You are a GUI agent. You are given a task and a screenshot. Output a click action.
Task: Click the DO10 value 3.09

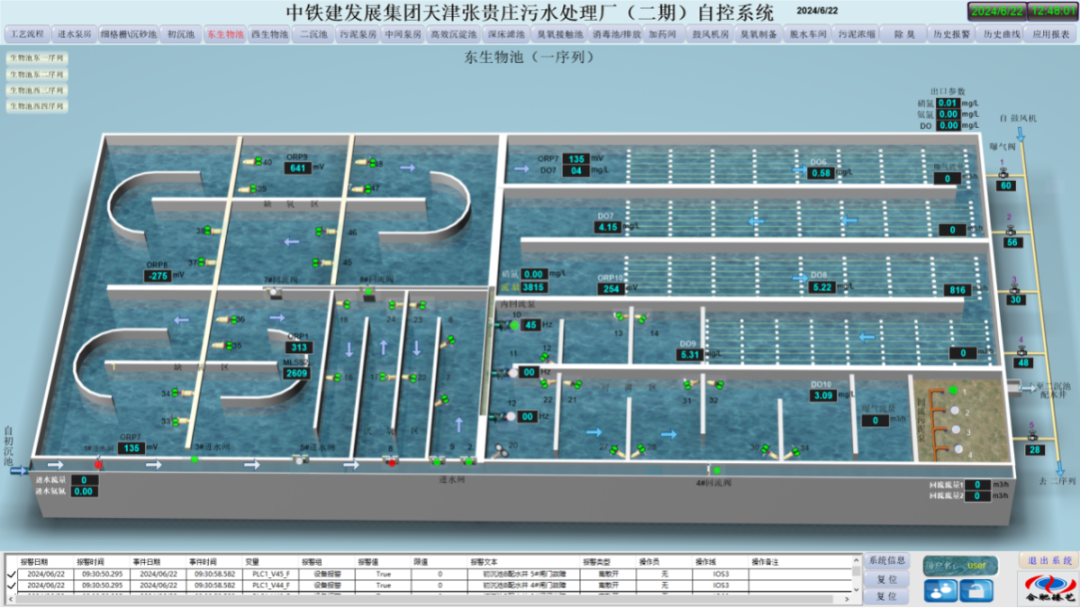(x=823, y=395)
